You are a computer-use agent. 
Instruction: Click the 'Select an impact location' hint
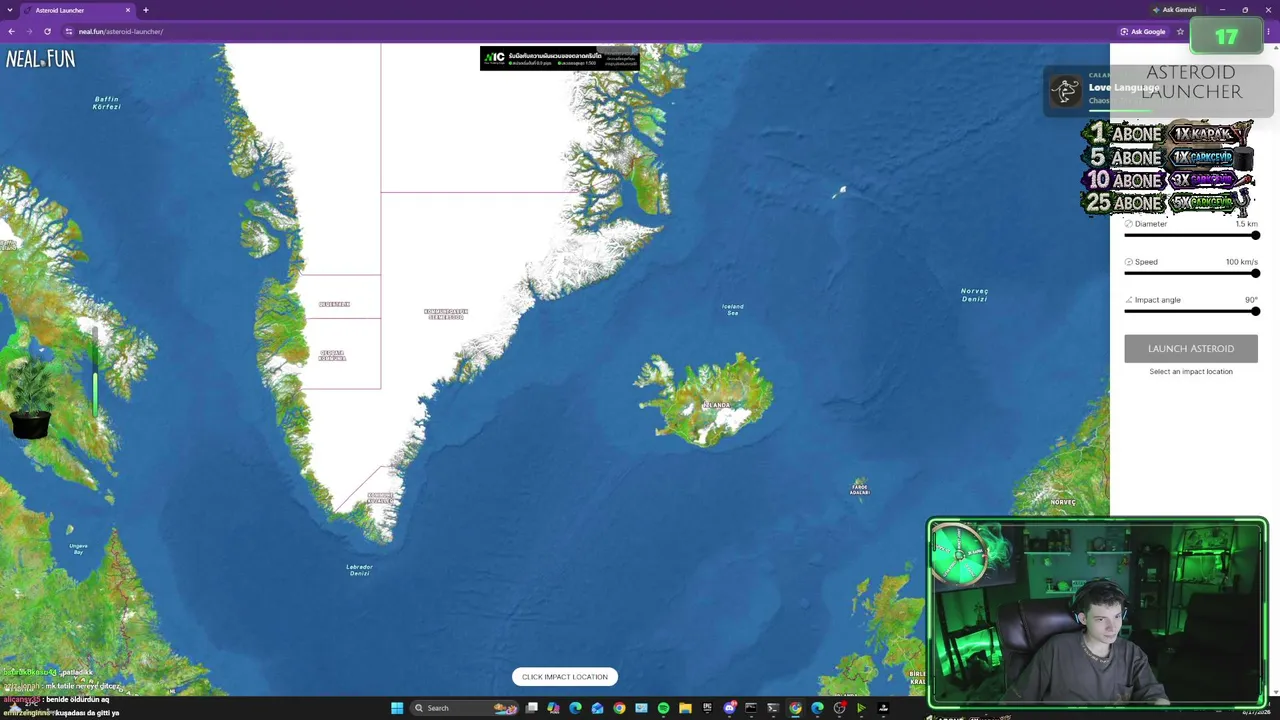pos(1191,372)
